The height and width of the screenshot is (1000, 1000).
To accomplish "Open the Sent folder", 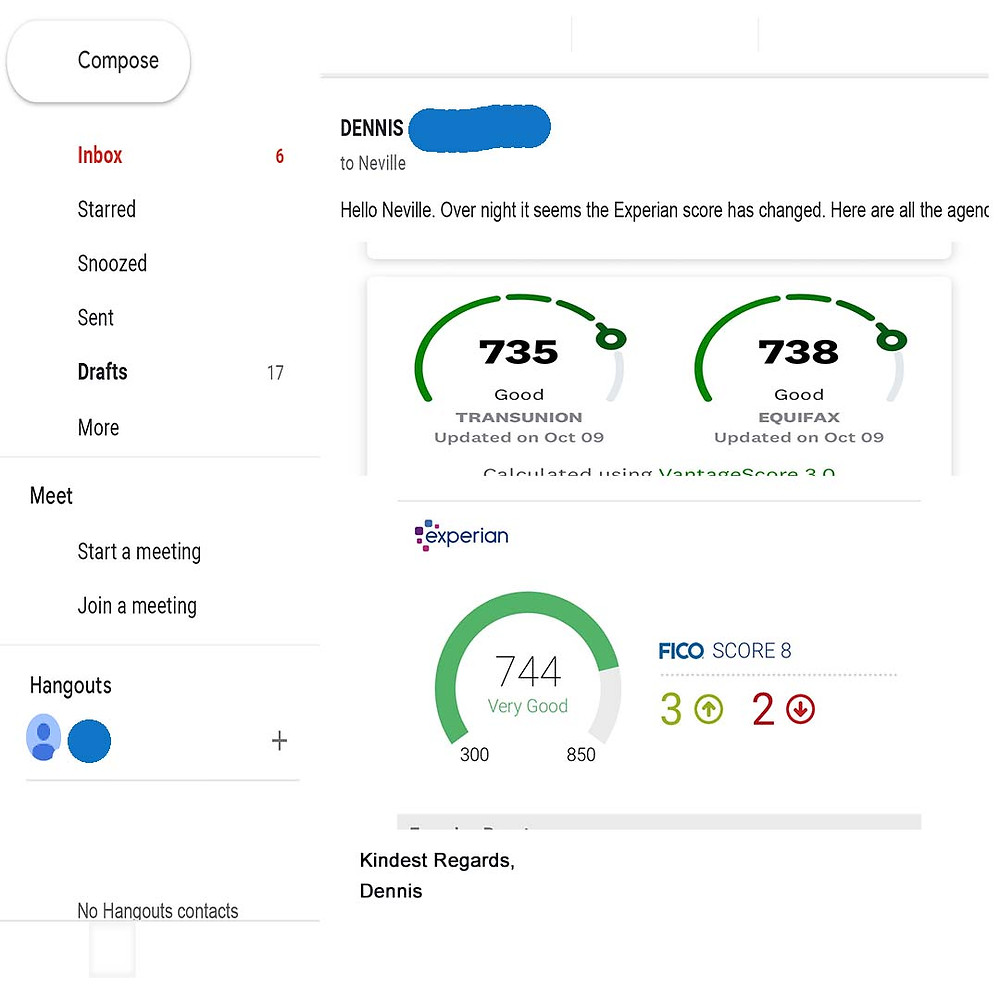I will tap(96, 318).
